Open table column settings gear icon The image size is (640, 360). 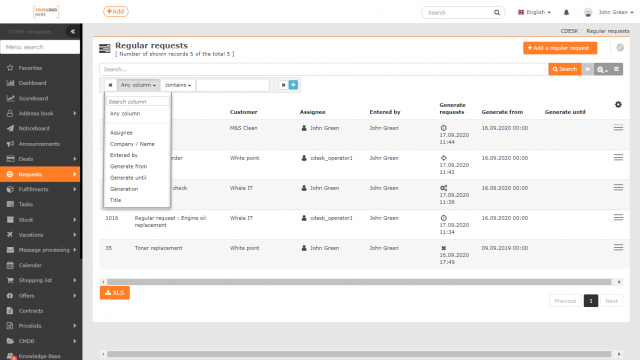pos(618,105)
